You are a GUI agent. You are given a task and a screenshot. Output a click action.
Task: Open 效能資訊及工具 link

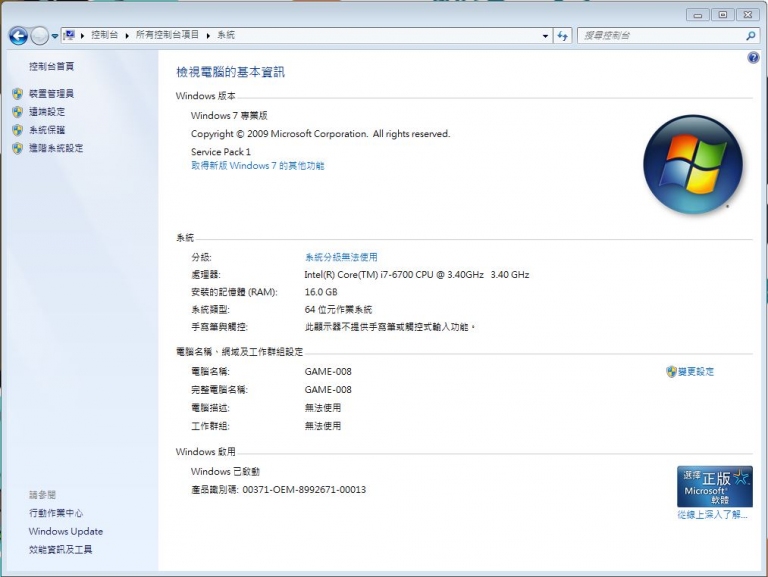tap(60, 550)
